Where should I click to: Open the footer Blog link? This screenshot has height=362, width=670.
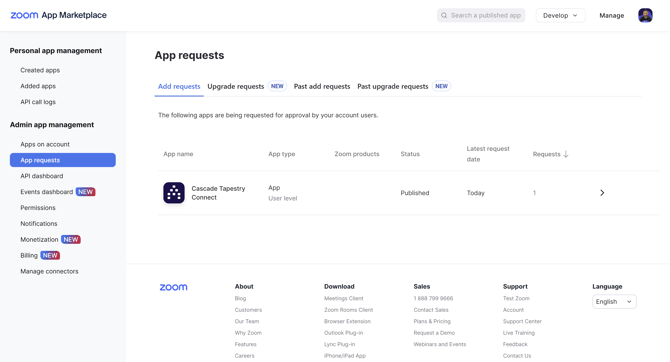pyautogui.click(x=240, y=298)
